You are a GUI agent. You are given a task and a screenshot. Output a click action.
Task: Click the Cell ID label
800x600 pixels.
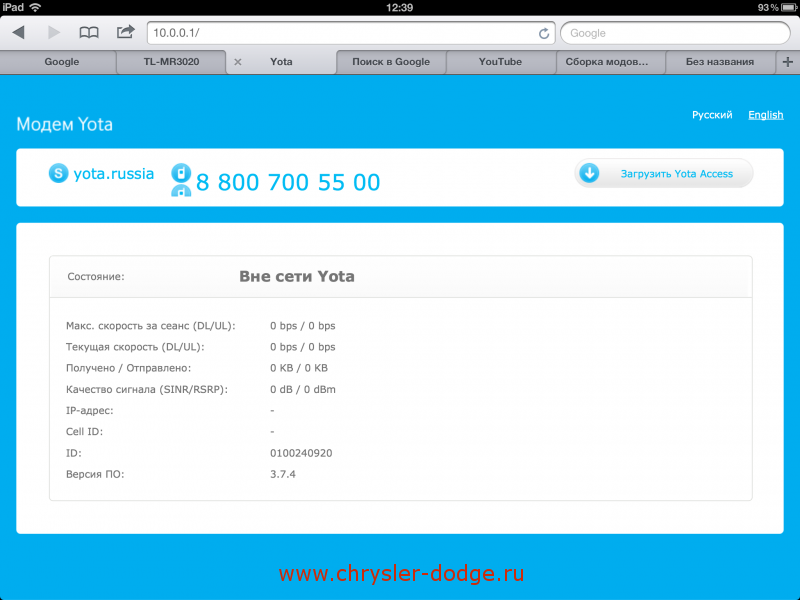pos(84,432)
